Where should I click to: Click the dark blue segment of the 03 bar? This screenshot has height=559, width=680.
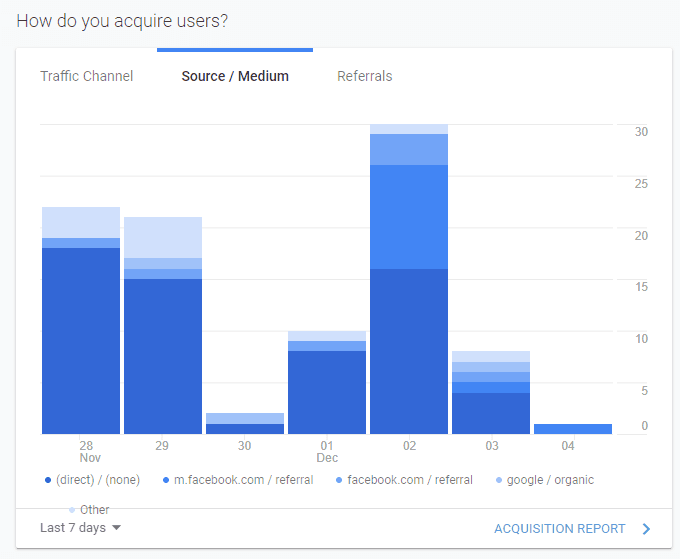(491, 413)
